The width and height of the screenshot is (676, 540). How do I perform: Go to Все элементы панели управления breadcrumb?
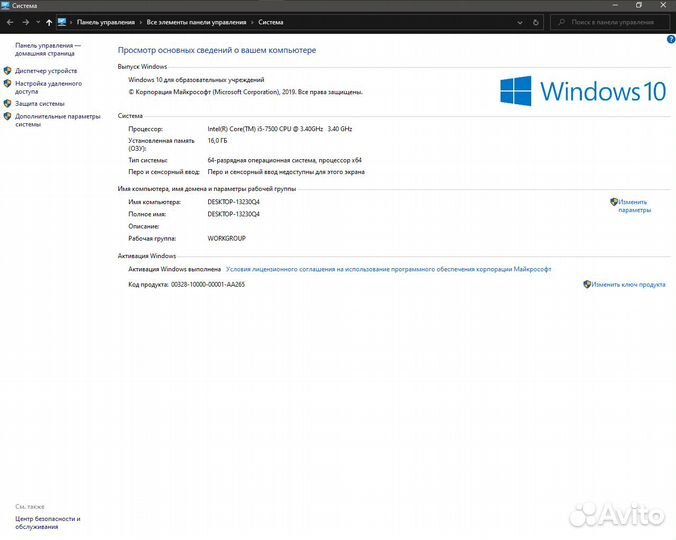(x=194, y=21)
